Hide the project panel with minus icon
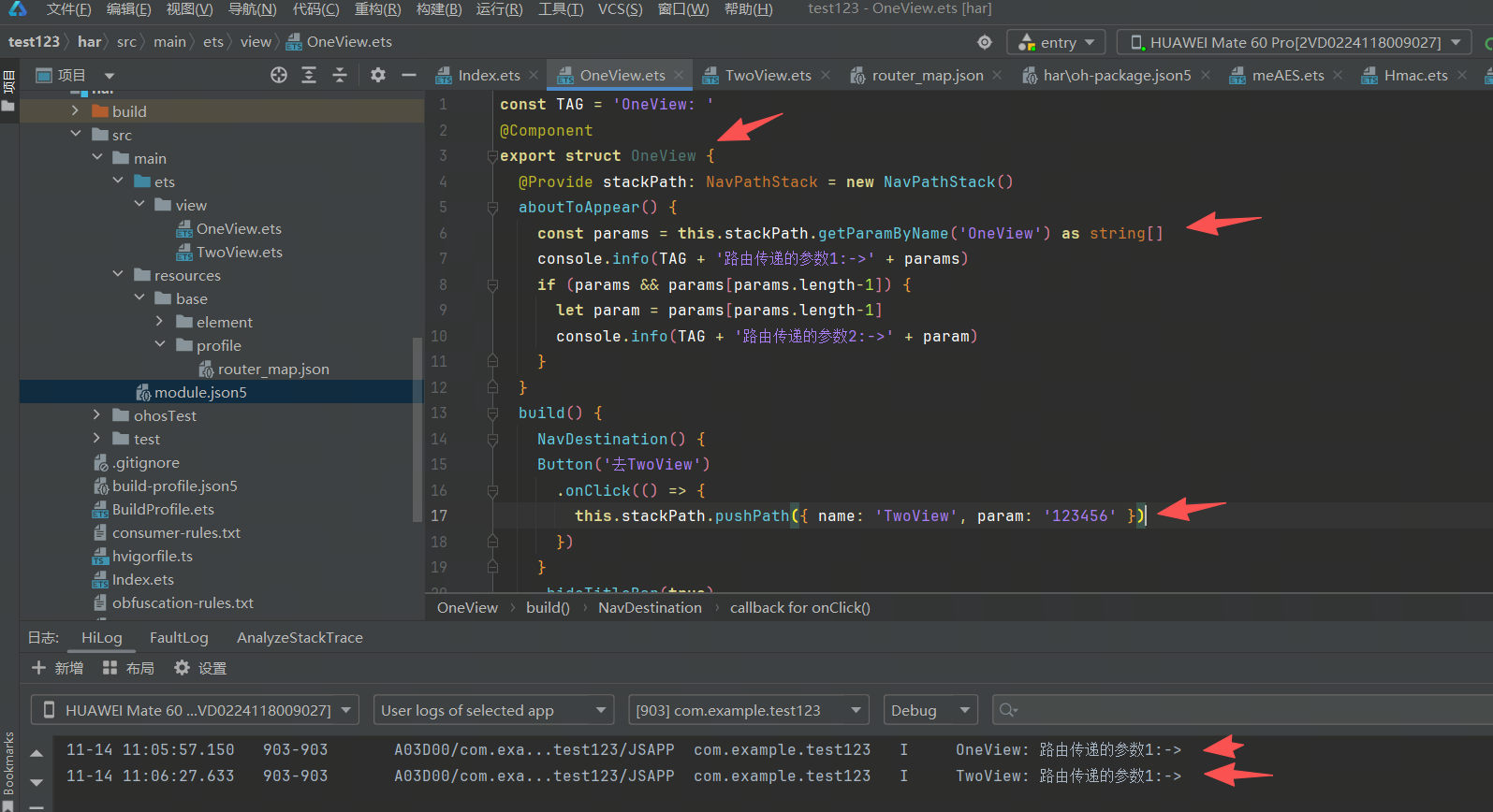Viewport: 1493px width, 812px height. (x=408, y=75)
